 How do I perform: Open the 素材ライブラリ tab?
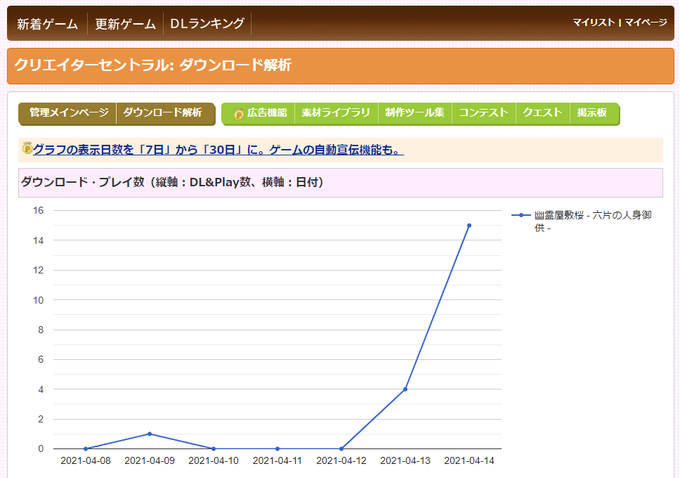point(336,113)
